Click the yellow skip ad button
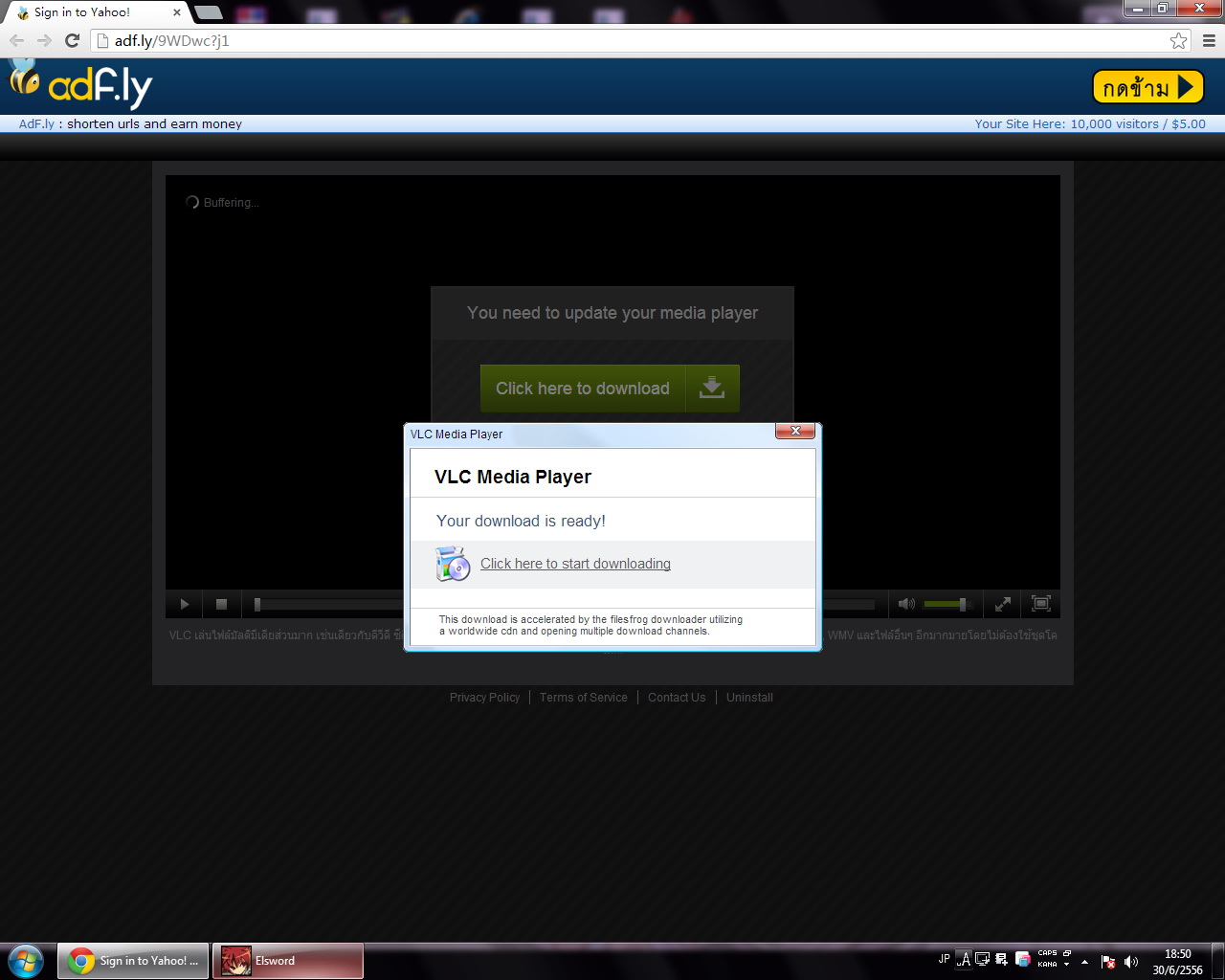This screenshot has height=980, width=1225. (x=1147, y=87)
